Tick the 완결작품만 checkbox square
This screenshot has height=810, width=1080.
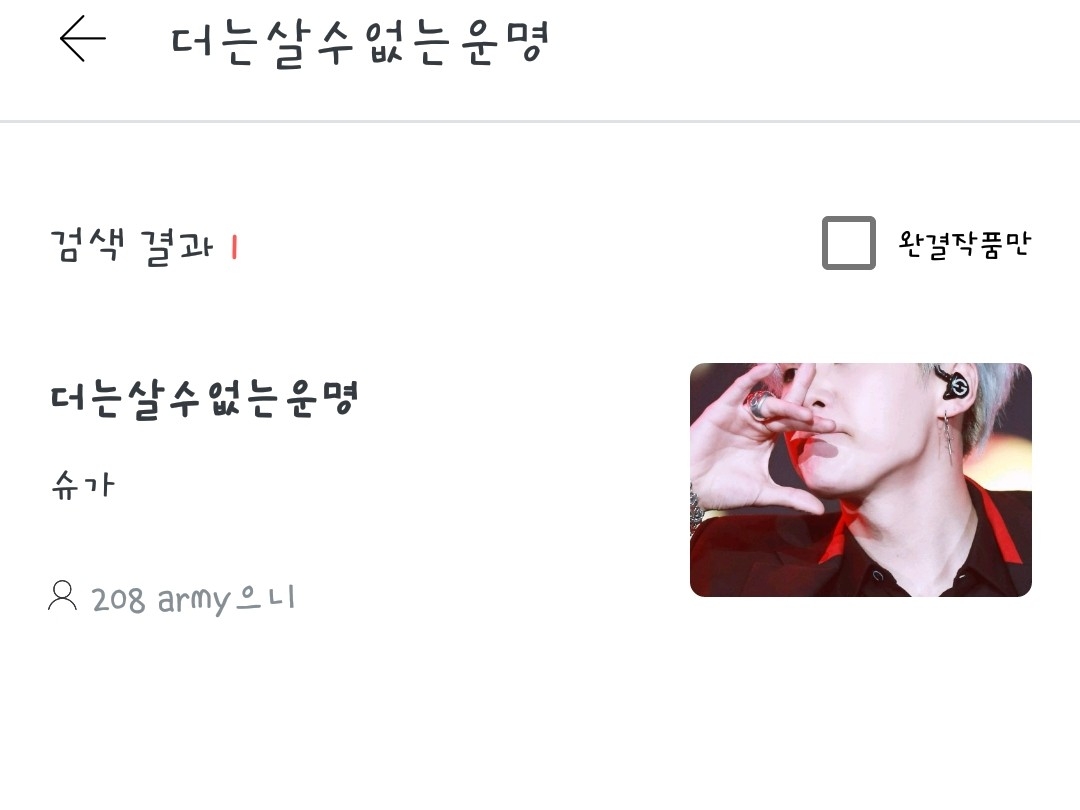pyautogui.click(x=849, y=243)
